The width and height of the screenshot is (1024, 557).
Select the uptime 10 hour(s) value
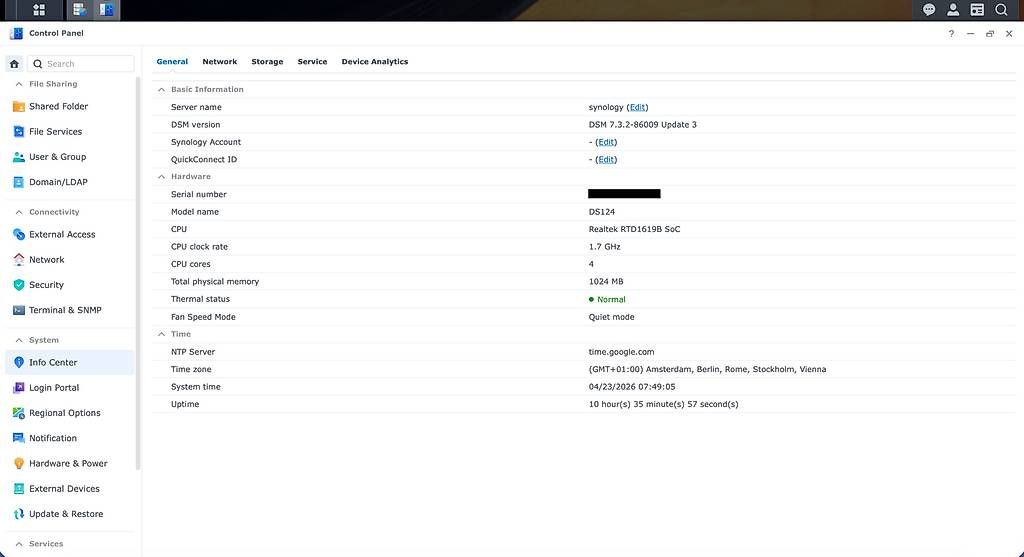click(x=664, y=404)
